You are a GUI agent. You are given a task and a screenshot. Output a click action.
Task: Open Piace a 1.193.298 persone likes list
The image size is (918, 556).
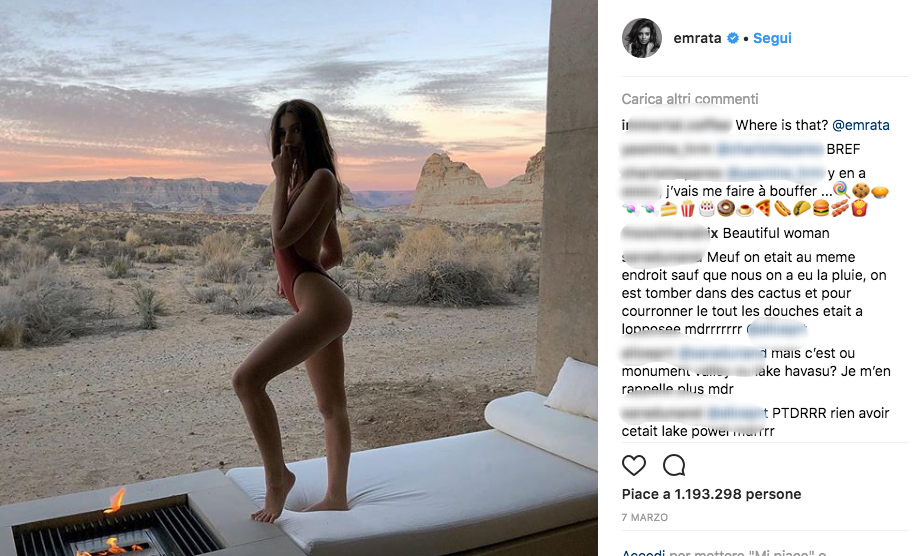711,494
